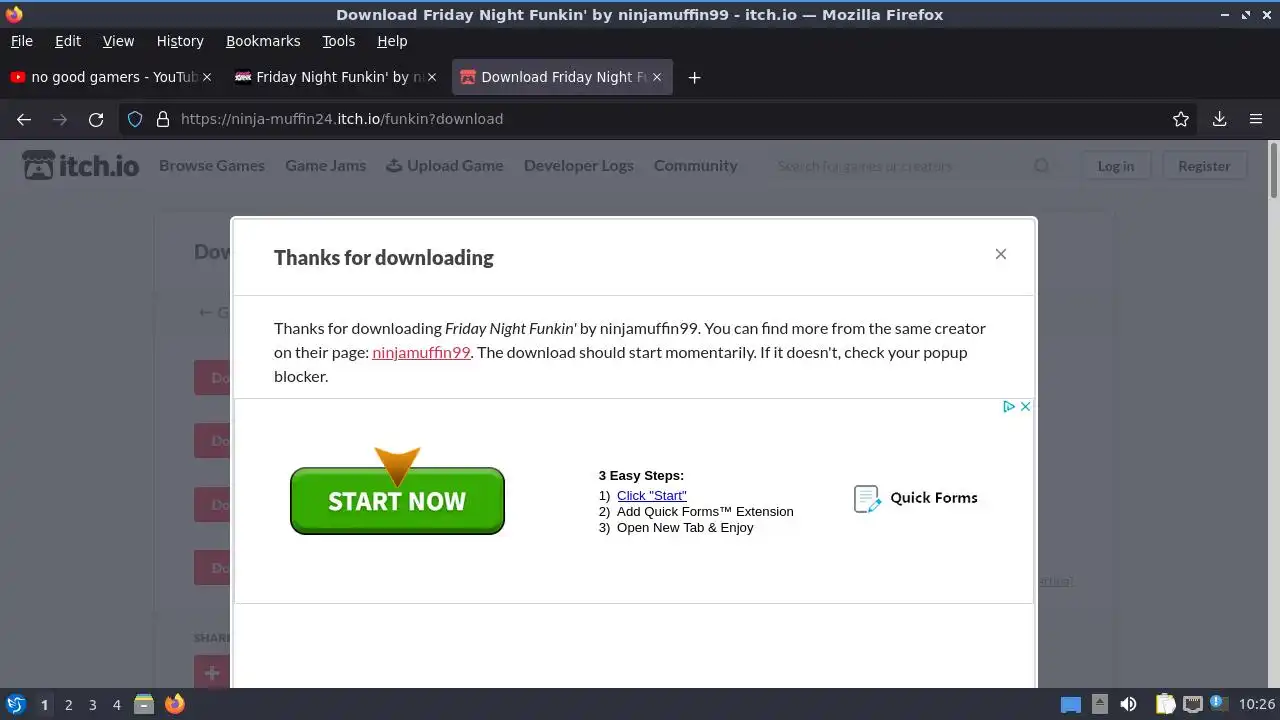Screen dimensions: 1280x720
Task: Open the Game Jams page
Action: pos(326,166)
